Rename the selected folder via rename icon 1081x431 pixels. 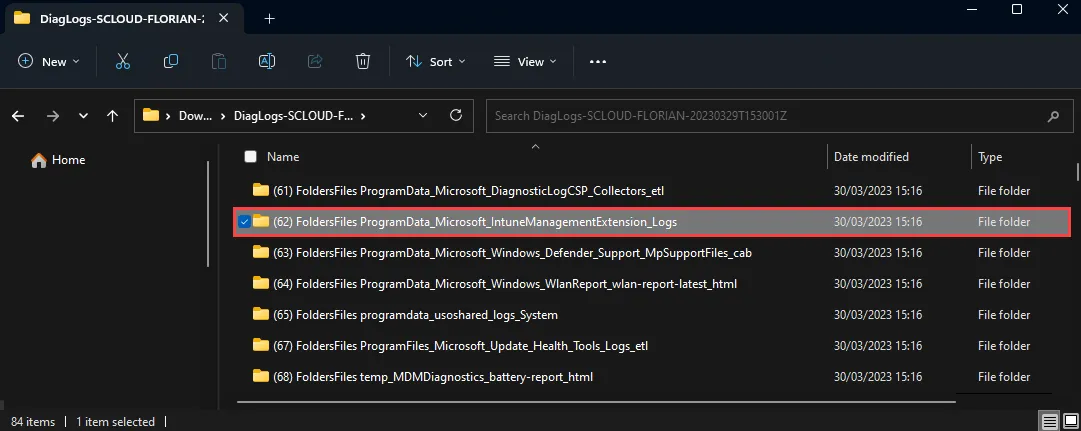(x=267, y=61)
